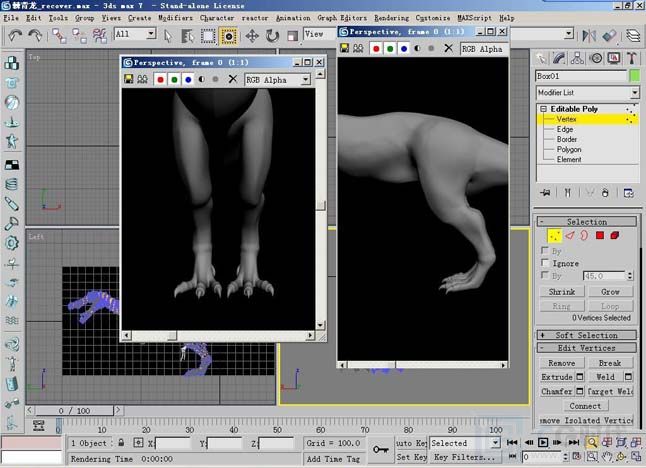Toggle alpha channel in left render window

pyautogui.click(x=202, y=80)
